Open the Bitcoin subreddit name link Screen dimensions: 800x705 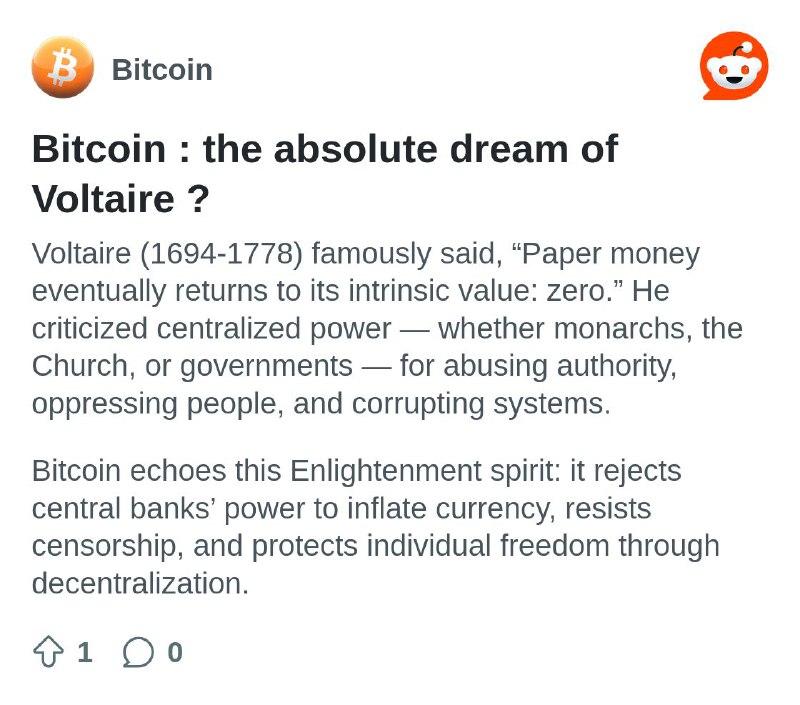[162, 69]
